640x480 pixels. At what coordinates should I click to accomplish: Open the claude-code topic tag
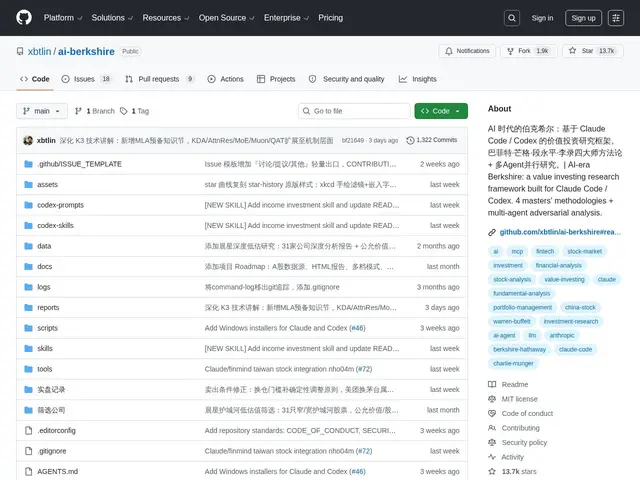tap(575, 349)
